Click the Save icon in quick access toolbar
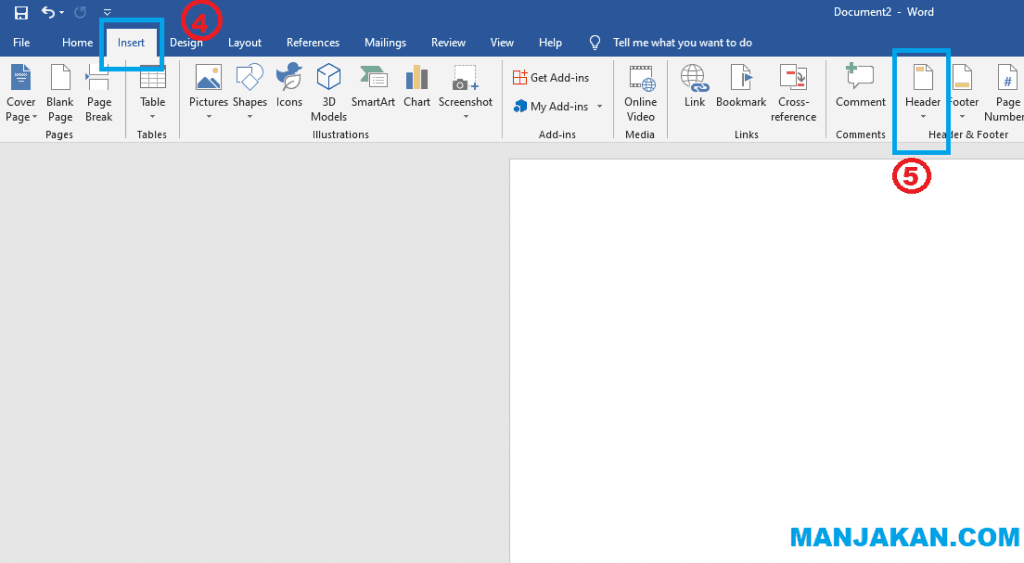 click(21, 12)
